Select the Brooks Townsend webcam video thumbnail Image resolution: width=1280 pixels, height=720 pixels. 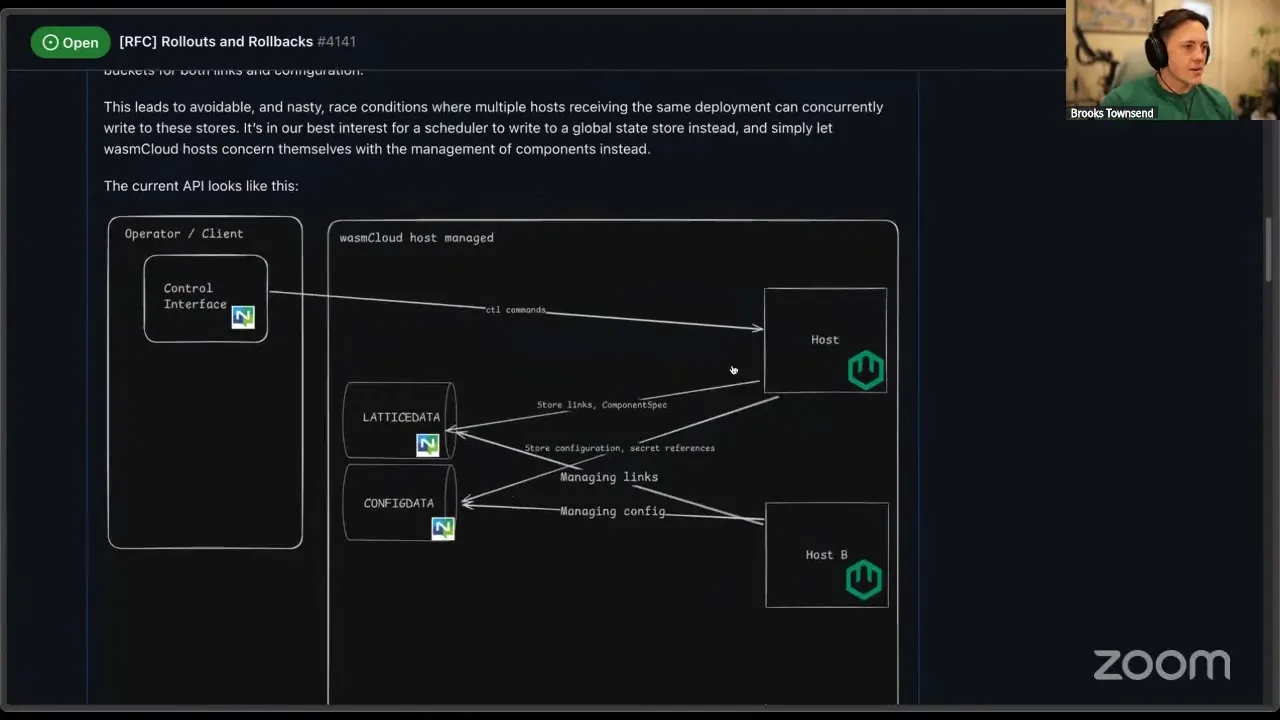1173,60
